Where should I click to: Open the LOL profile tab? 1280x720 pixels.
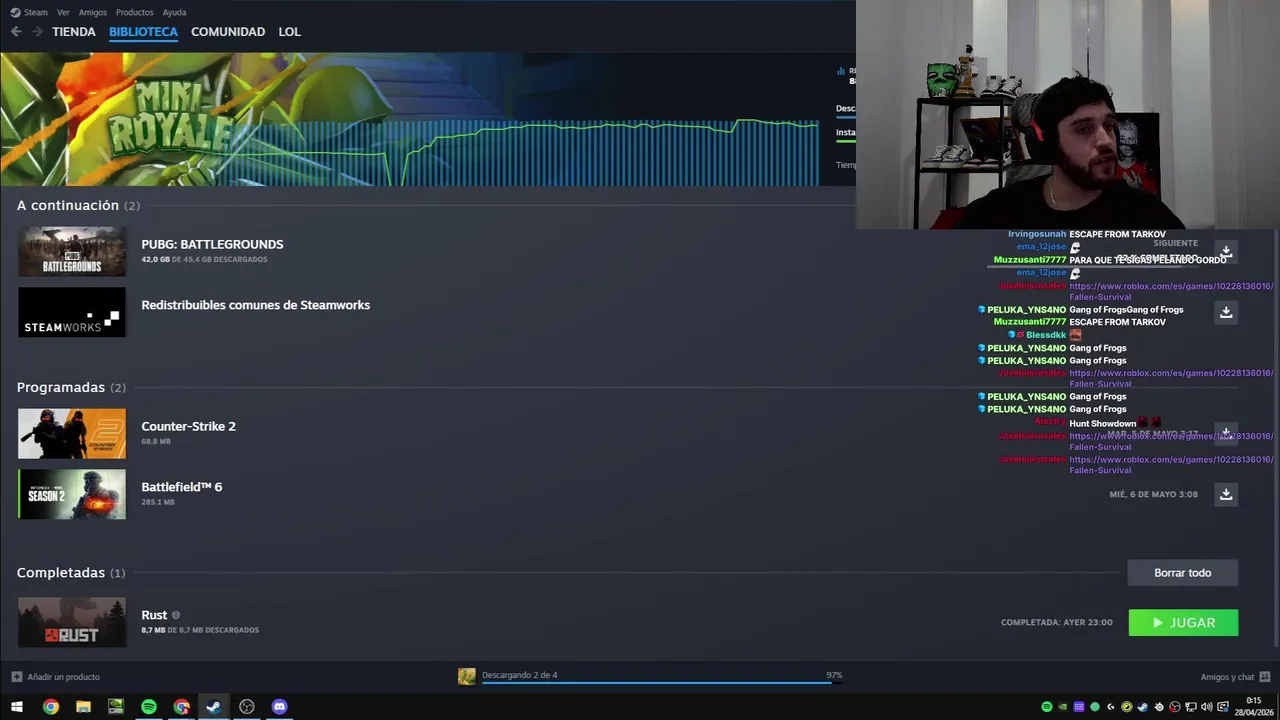pos(289,32)
